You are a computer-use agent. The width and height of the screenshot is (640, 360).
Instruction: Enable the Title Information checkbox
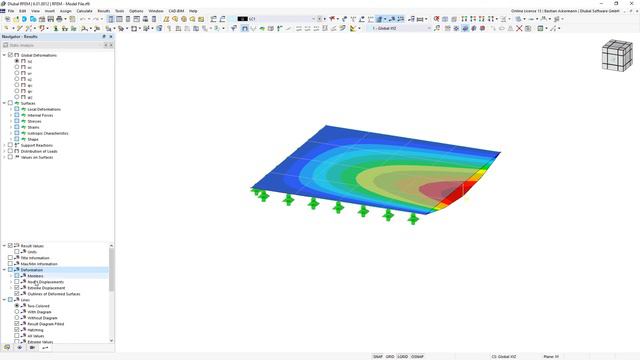coord(11,258)
